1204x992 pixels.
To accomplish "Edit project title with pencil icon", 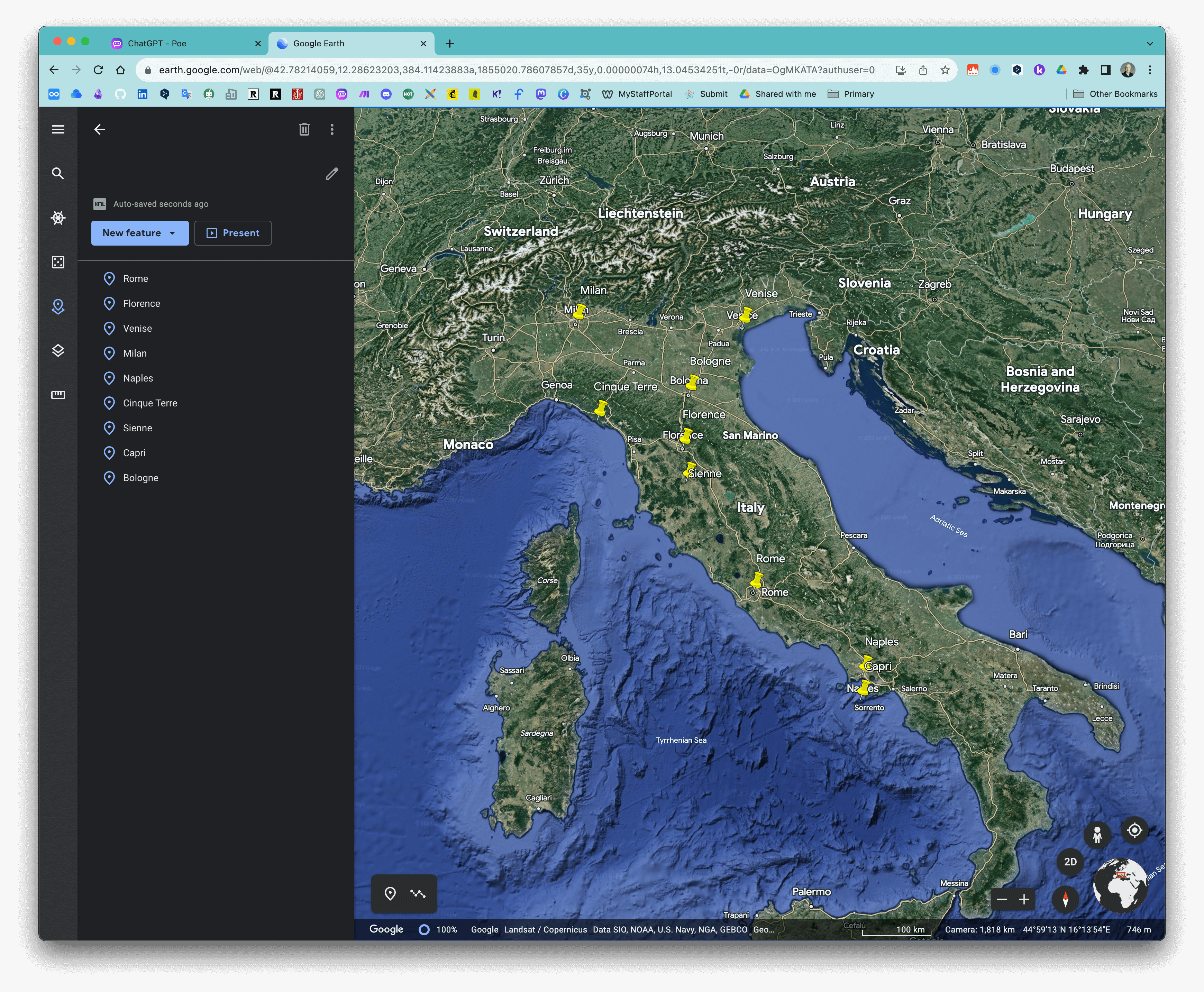I will (332, 174).
